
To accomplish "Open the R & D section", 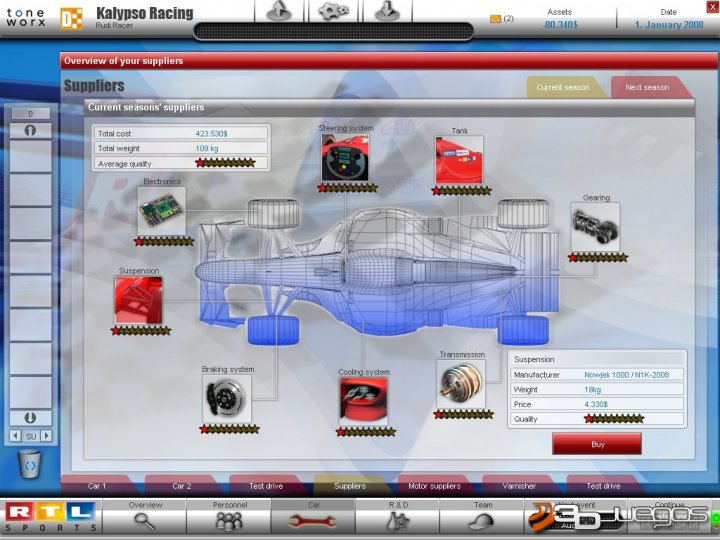I will click(398, 514).
